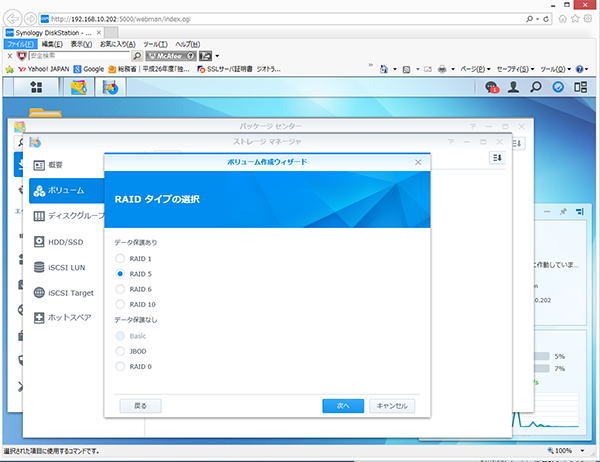Select ボリューム in Storage Manager sidebar
Image resolution: width=600 pixels, height=462 pixels.
coord(67,190)
